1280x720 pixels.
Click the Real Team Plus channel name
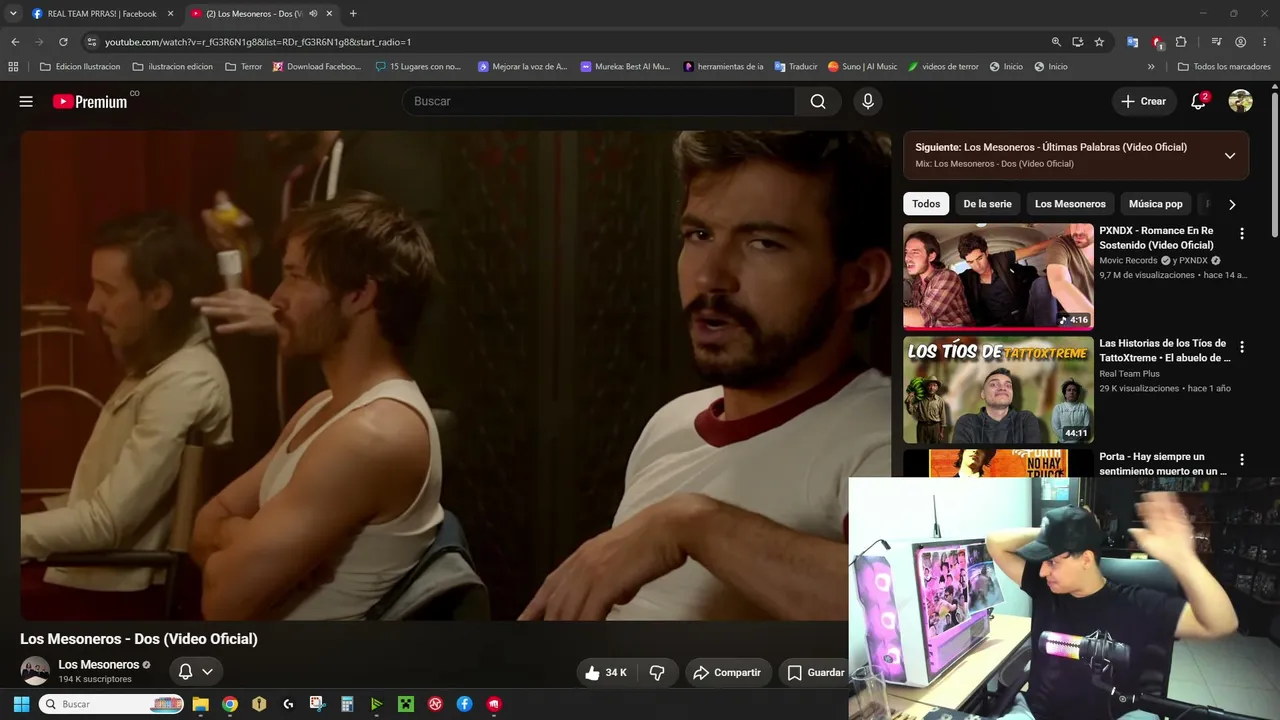coord(1129,374)
